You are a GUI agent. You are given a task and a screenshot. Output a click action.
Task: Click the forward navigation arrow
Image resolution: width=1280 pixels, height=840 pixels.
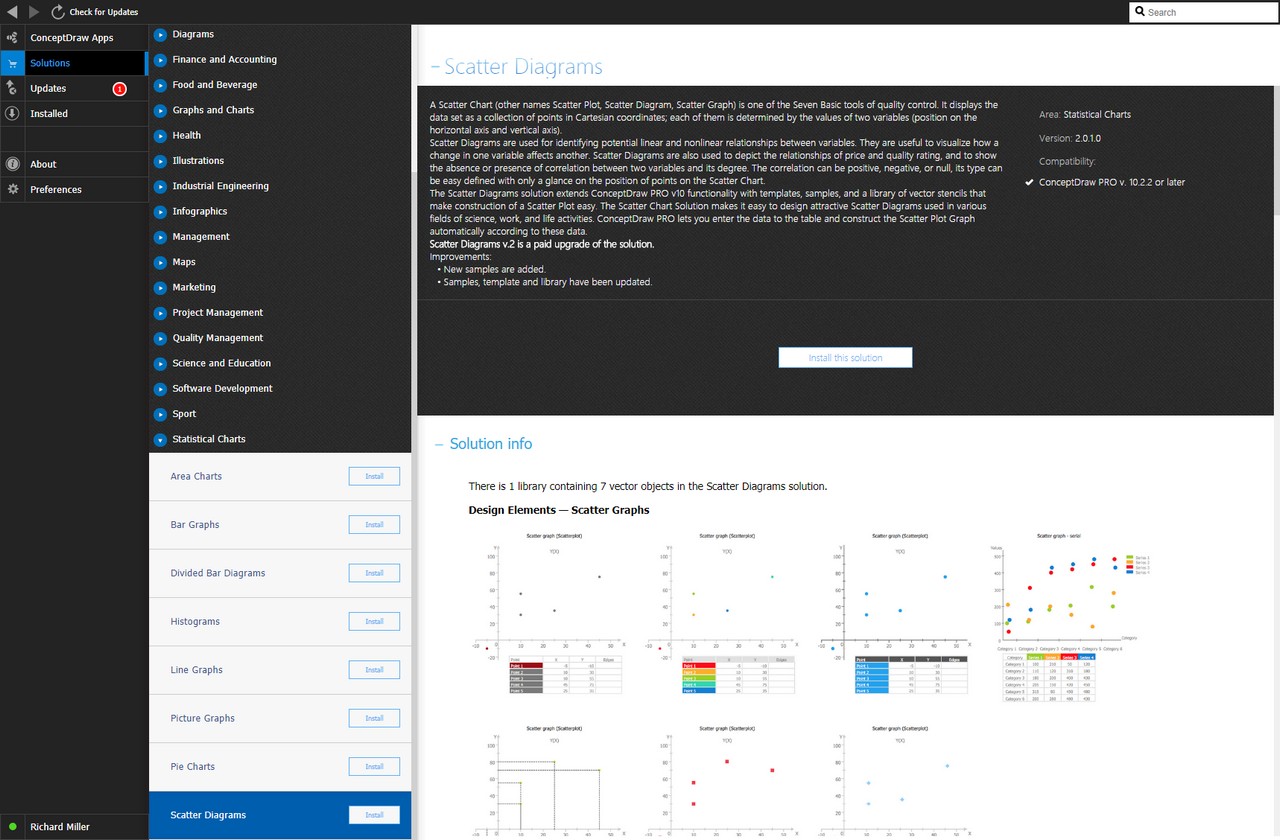tap(34, 12)
